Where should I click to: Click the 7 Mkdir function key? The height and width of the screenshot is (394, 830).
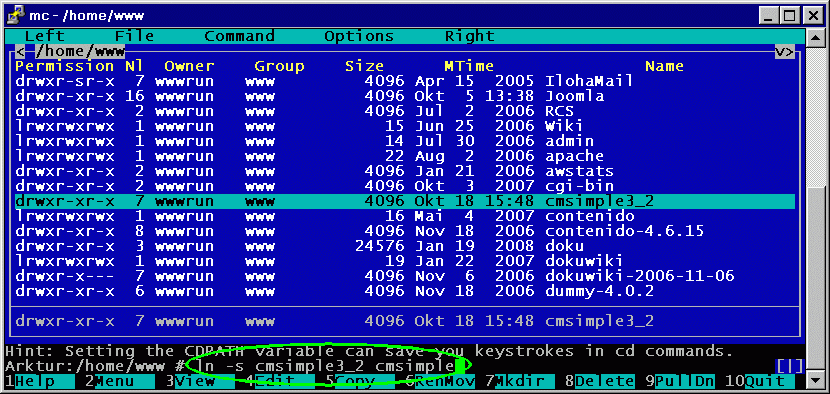point(519,381)
